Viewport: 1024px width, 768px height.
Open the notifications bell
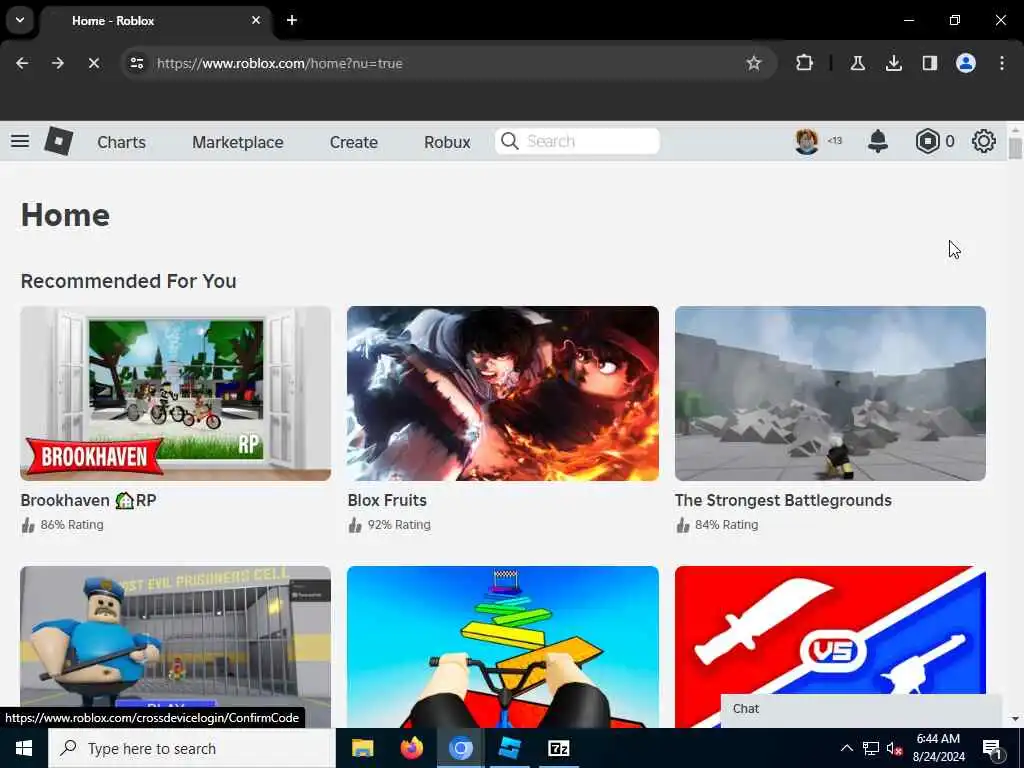878,141
